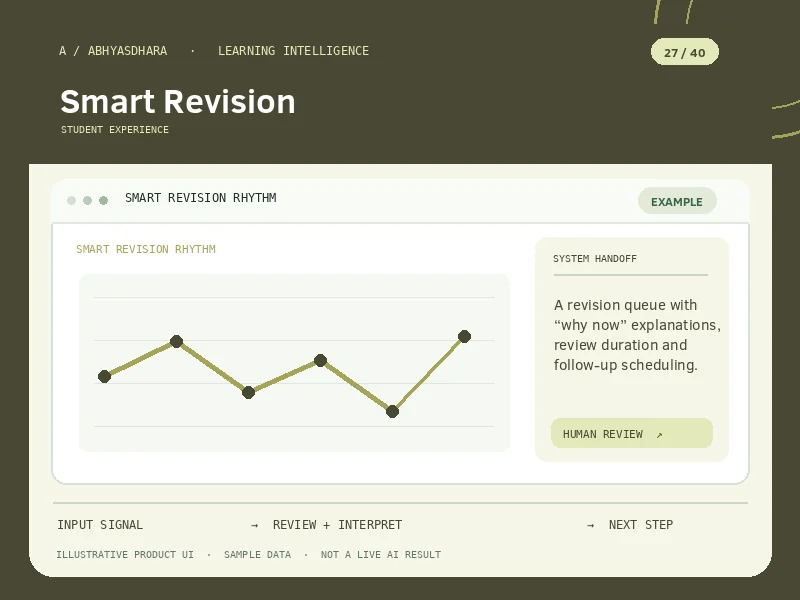This screenshot has height=600, width=800.
Task: Click the arrow icon in HUMAN REVIEW
Action: (659, 435)
